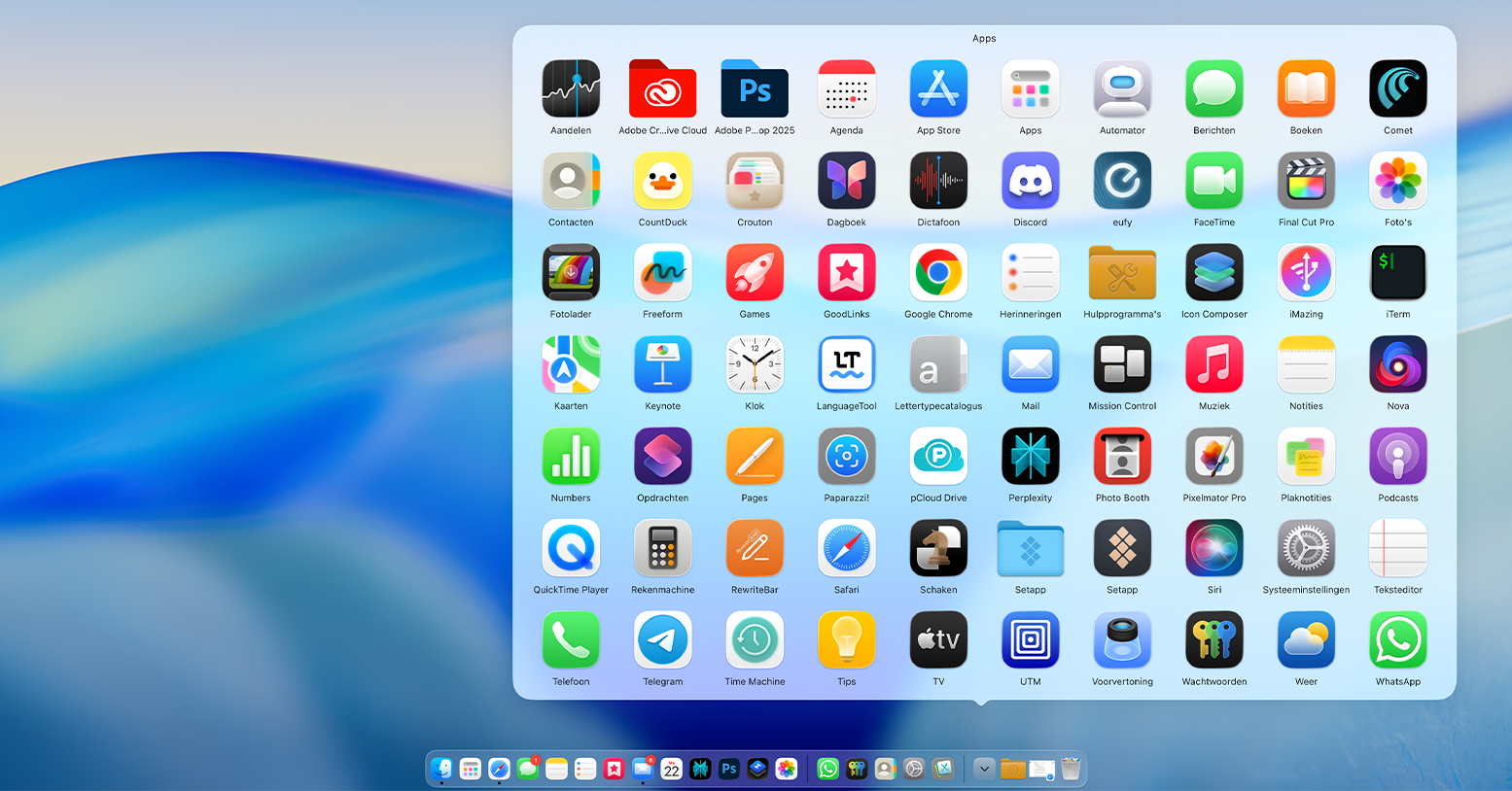Launch Keynote

coord(662,364)
